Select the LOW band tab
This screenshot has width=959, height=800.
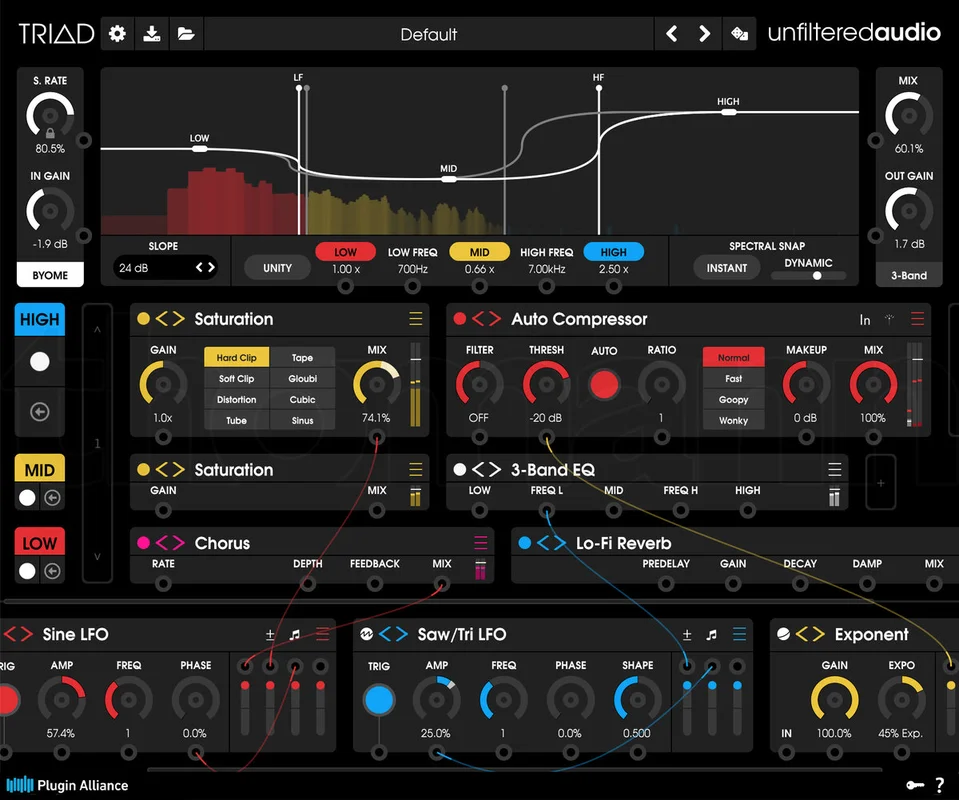(40, 543)
